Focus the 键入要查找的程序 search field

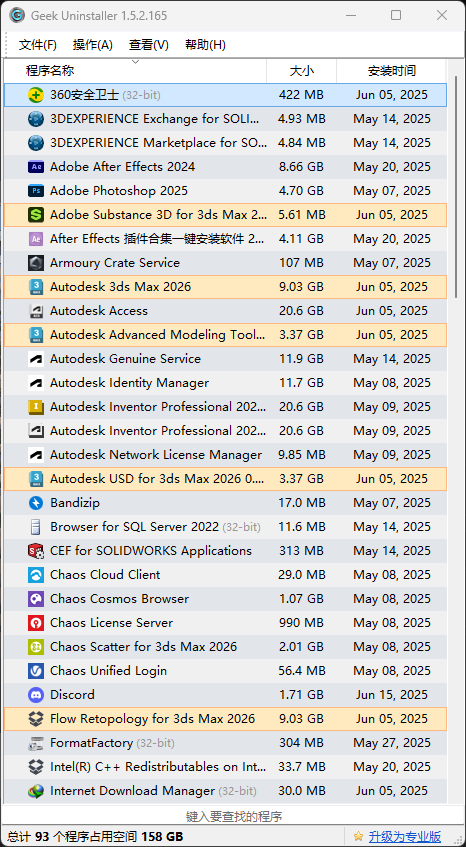click(x=233, y=816)
